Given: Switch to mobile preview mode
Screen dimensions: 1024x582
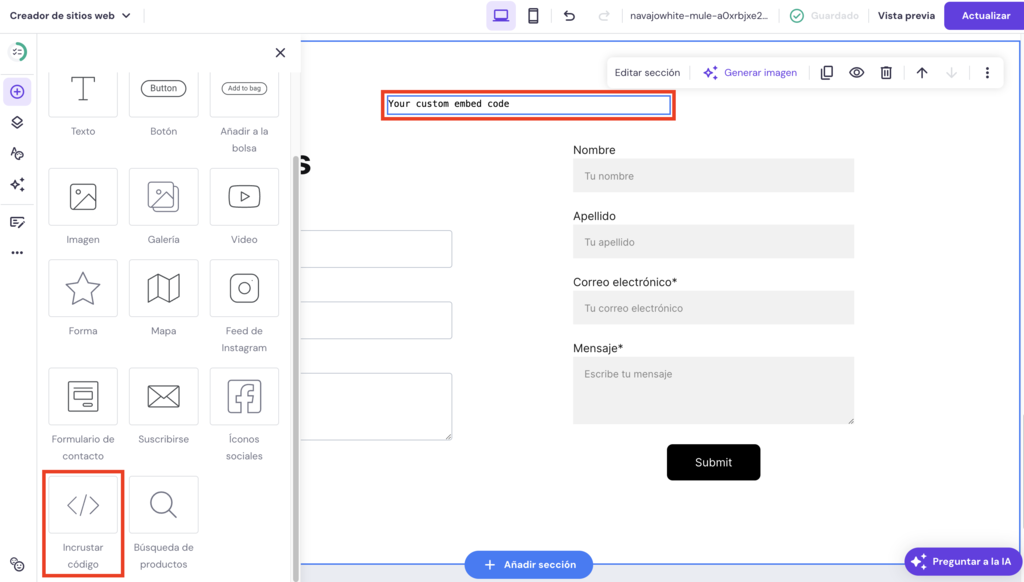Looking at the screenshot, I should pos(534,15).
